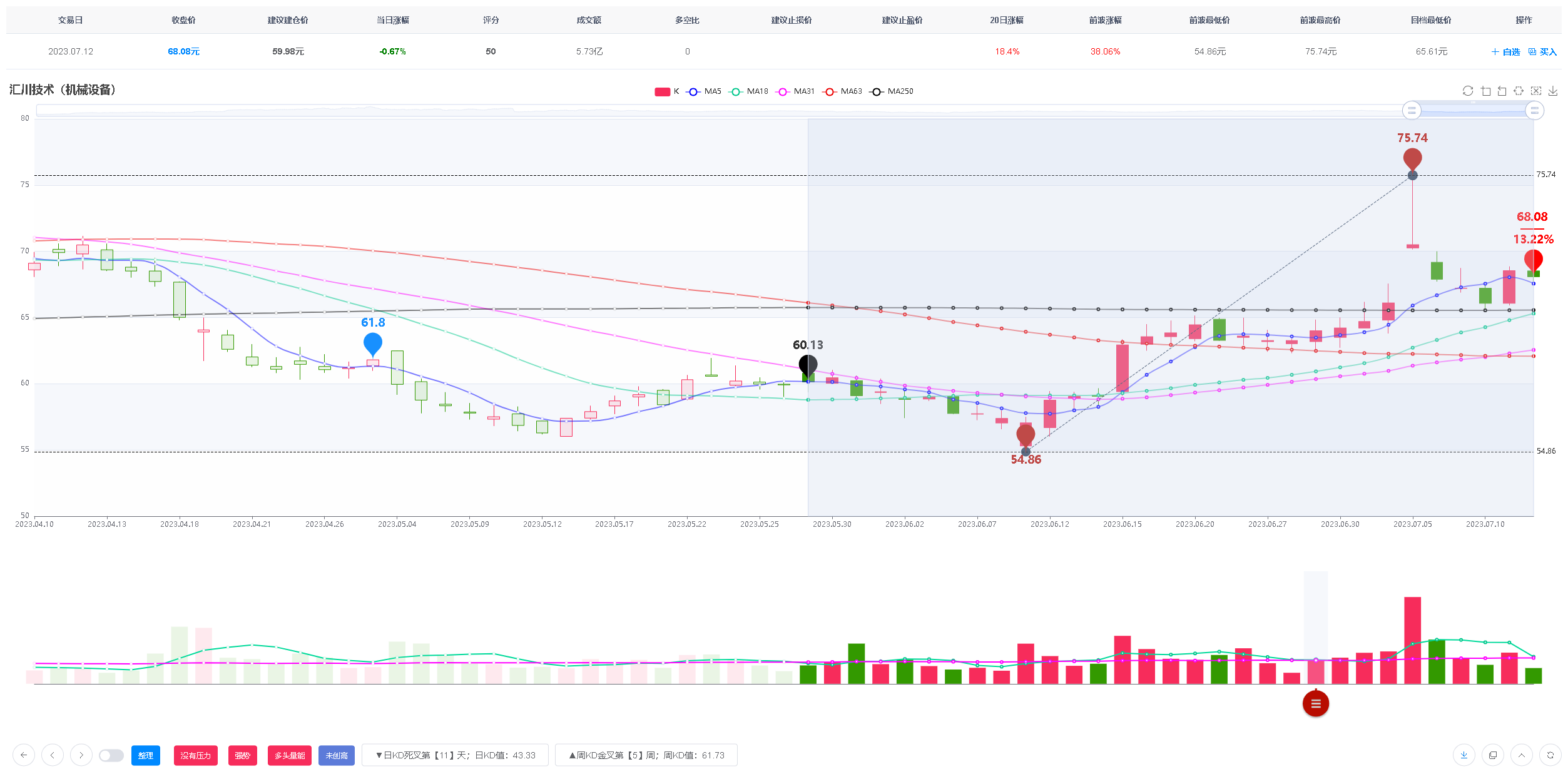This screenshot has width=1568, height=769.
Task: Go to next record with right chevron
Action: [81, 755]
